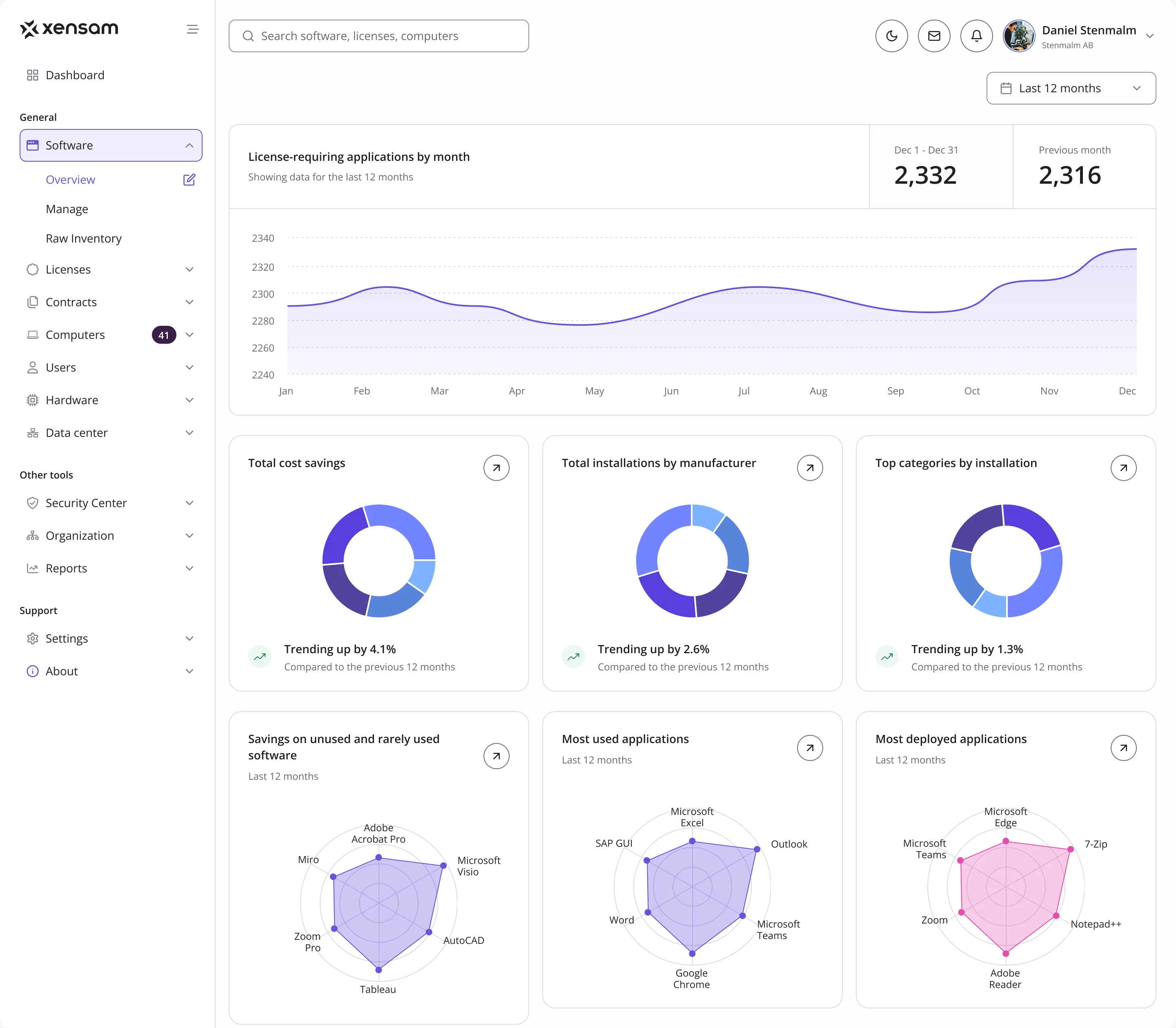Open Savings on unused software arrow button
The height and width of the screenshot is (1028, 1176).
click(x=496, y=756)
